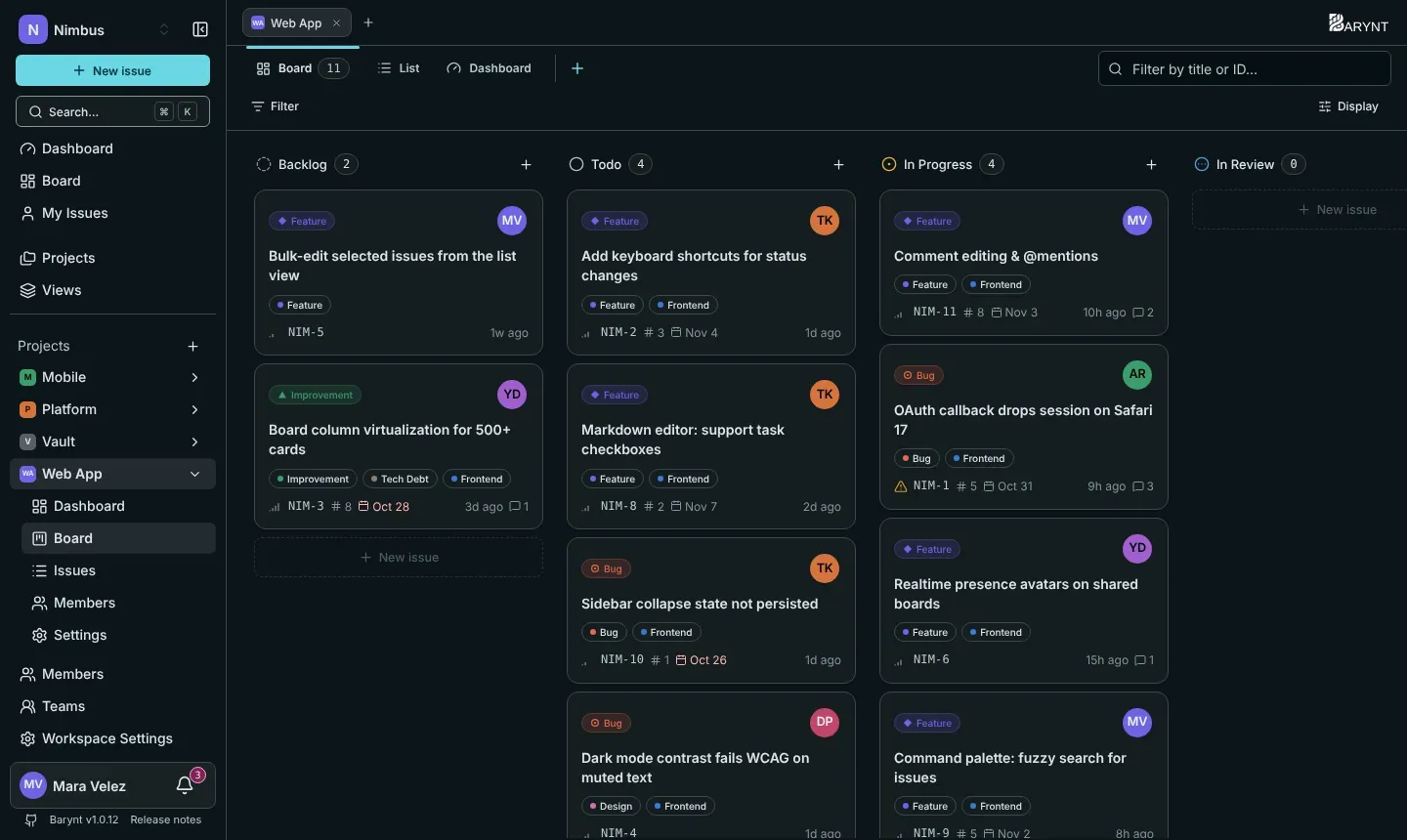1407x840 pixels.
Task: Click New issue placeholder in In Review
Action: pyautogui.click(x=1300, y=210)
